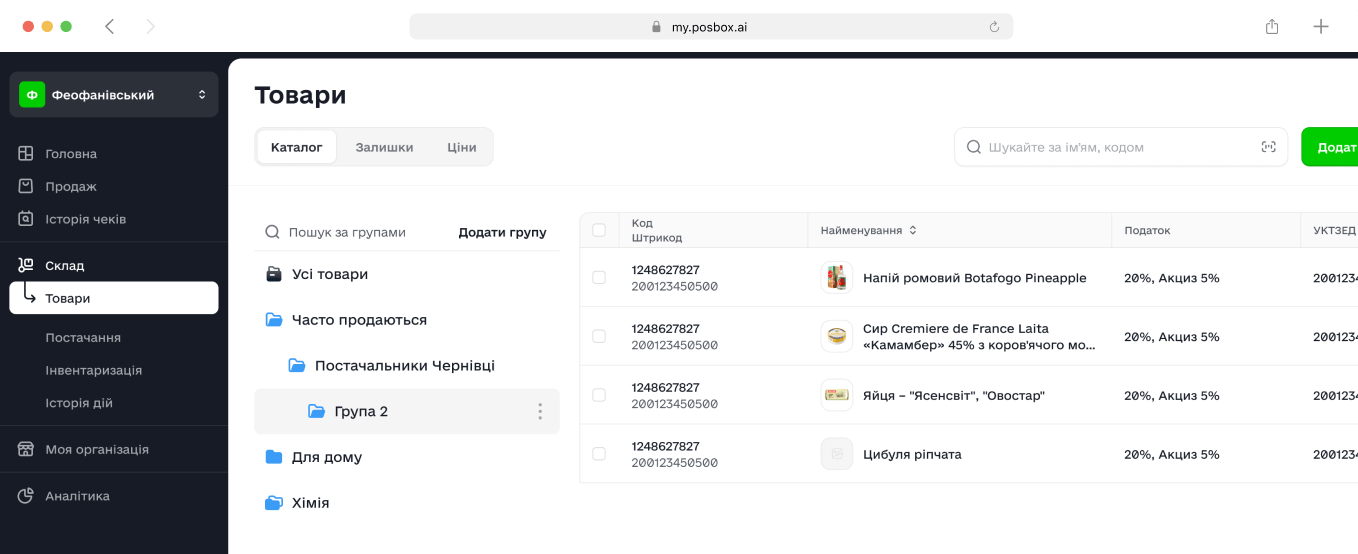This screenshot has width=1358, height=554.
Task: Click the Податок column header
Action: [1147, 230]
